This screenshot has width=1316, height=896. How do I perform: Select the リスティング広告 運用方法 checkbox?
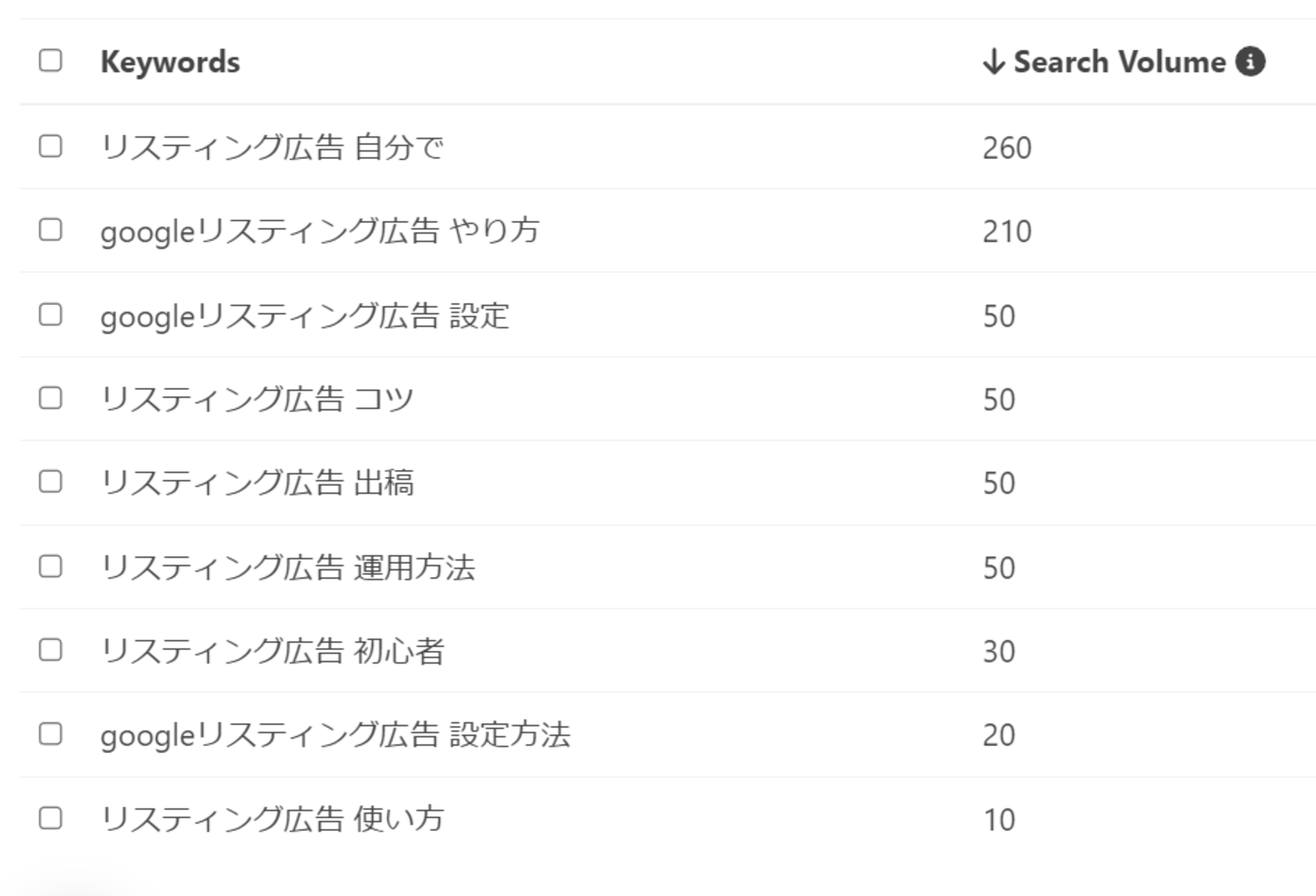coord(51,567)
